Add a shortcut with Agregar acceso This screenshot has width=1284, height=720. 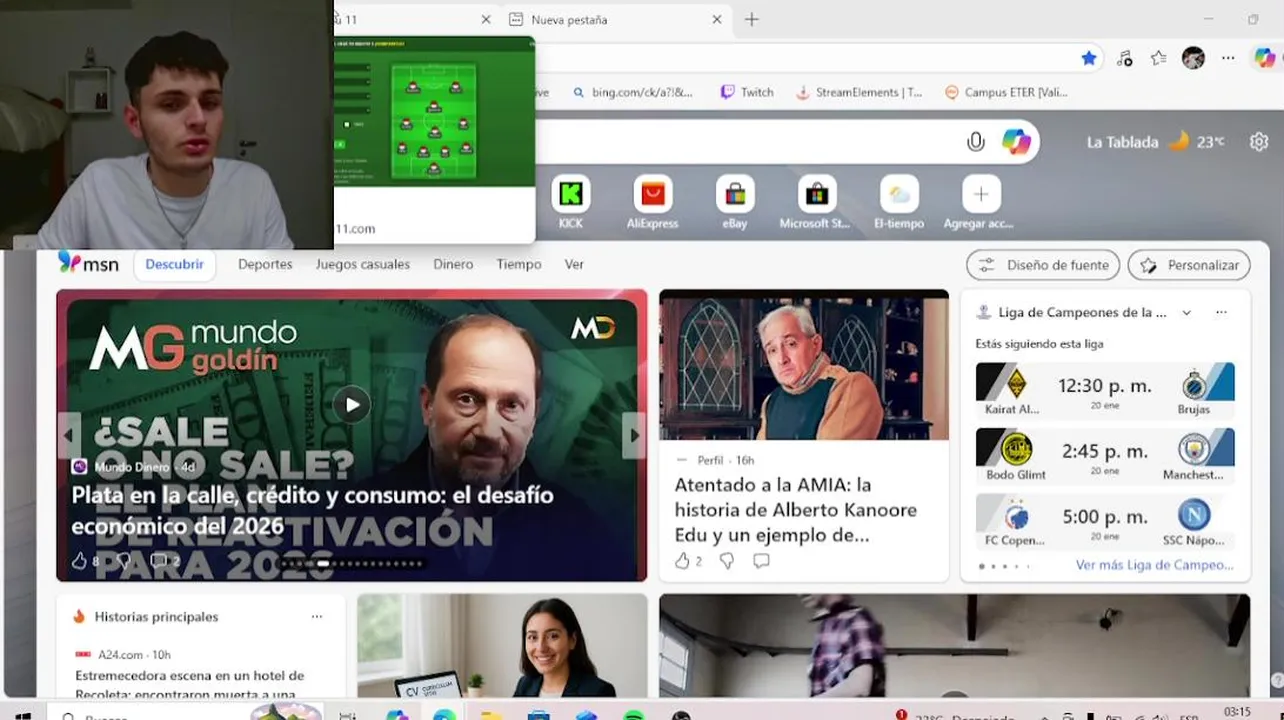(x=980, y=202)
